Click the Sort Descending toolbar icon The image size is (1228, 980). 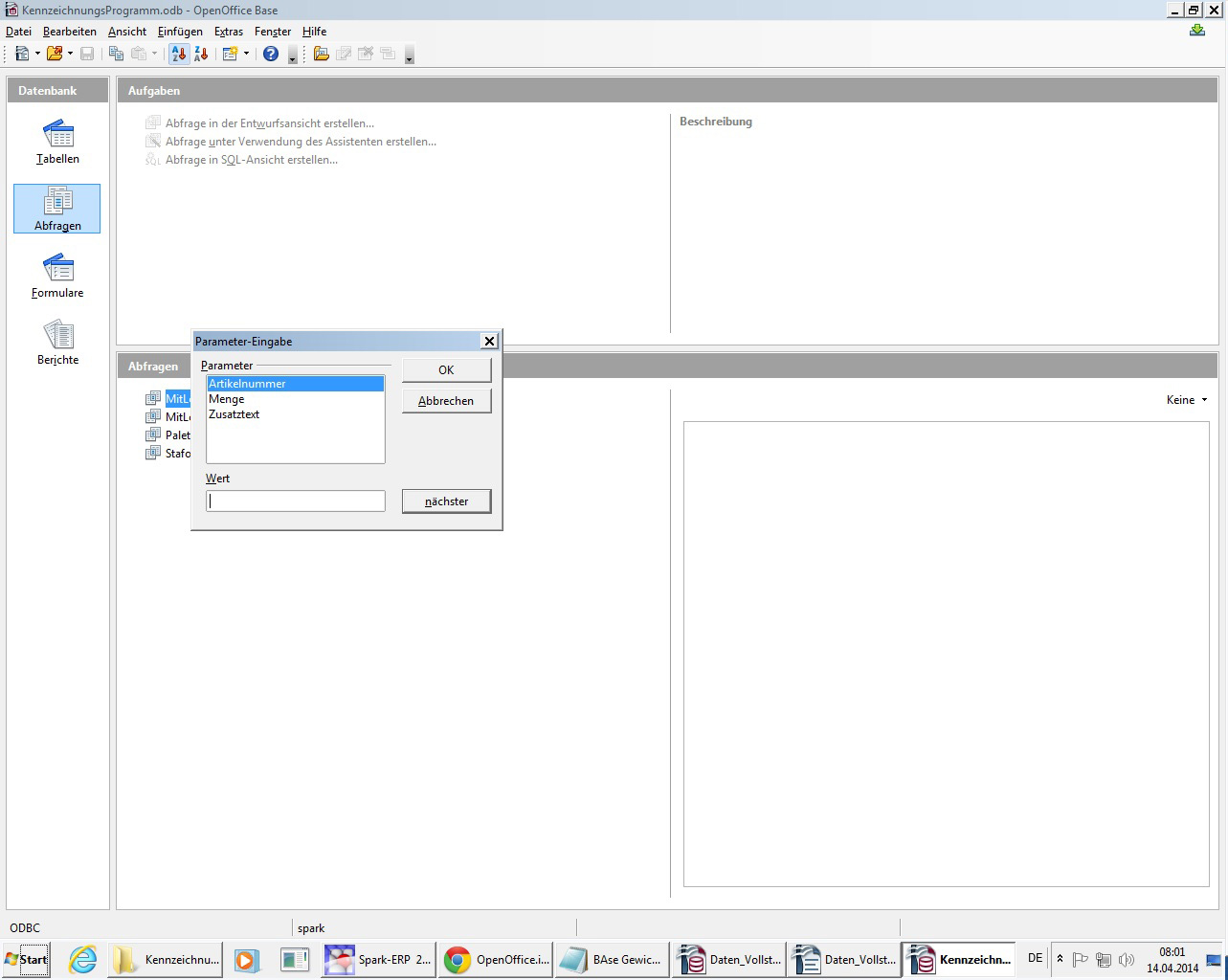[x=201, y=54]
